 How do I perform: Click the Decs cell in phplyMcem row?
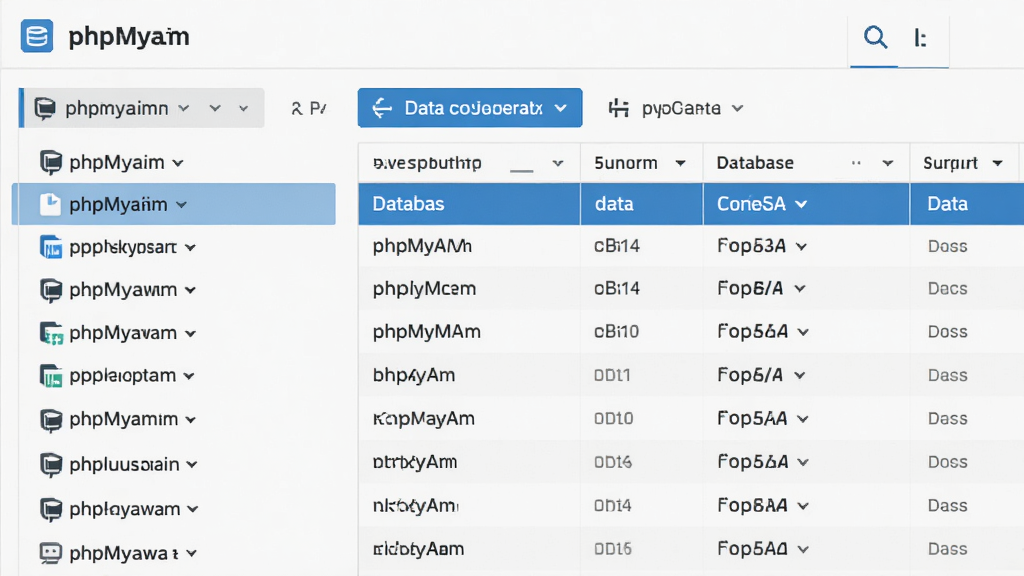point(948,289)
